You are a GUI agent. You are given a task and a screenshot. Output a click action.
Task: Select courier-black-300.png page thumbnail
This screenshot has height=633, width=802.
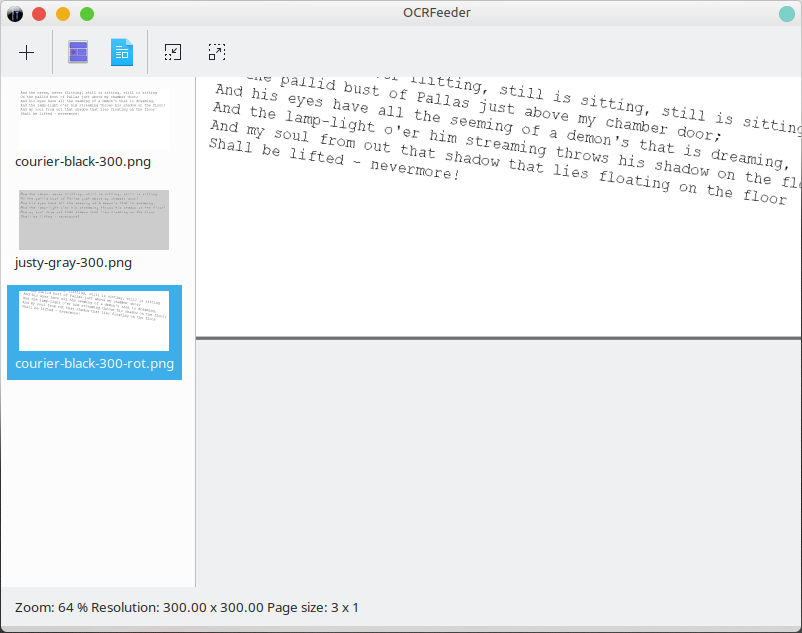click(94, 119)
